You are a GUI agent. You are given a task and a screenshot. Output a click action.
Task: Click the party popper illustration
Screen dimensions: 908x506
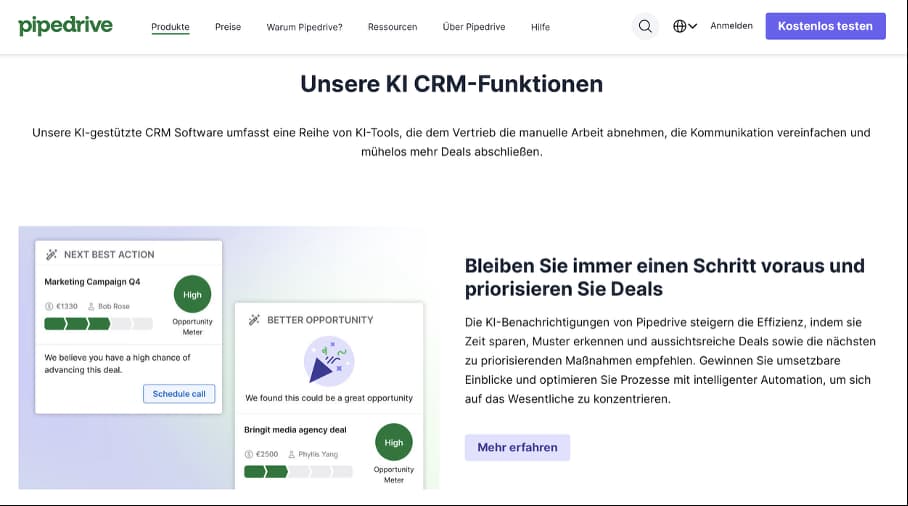(x=329, y=361)
